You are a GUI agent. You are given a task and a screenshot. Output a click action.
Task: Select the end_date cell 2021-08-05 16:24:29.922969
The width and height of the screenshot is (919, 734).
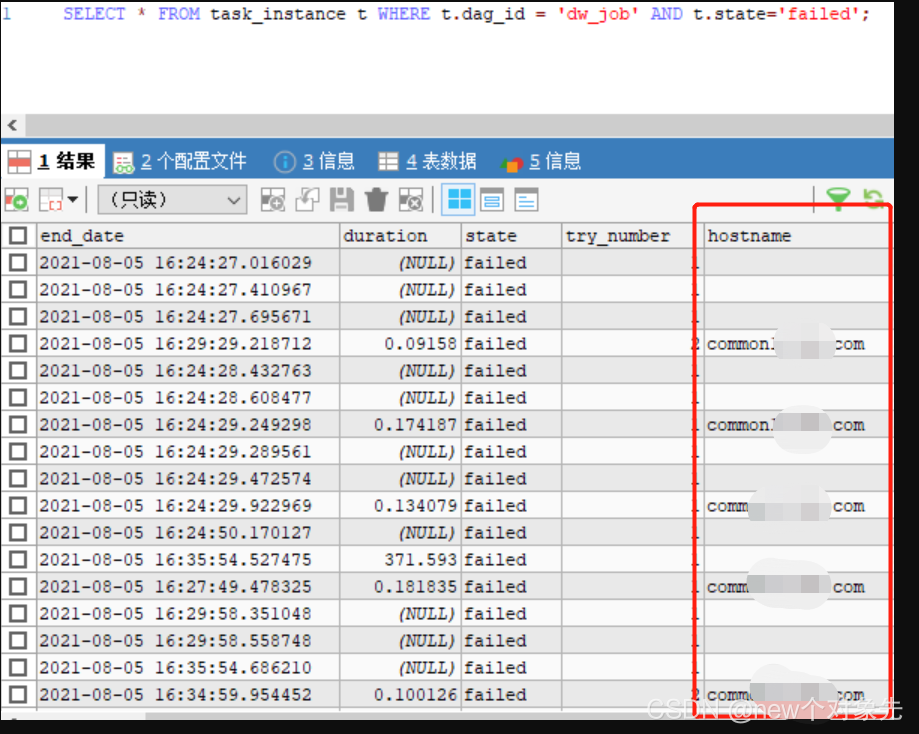(x=188, y=505)
